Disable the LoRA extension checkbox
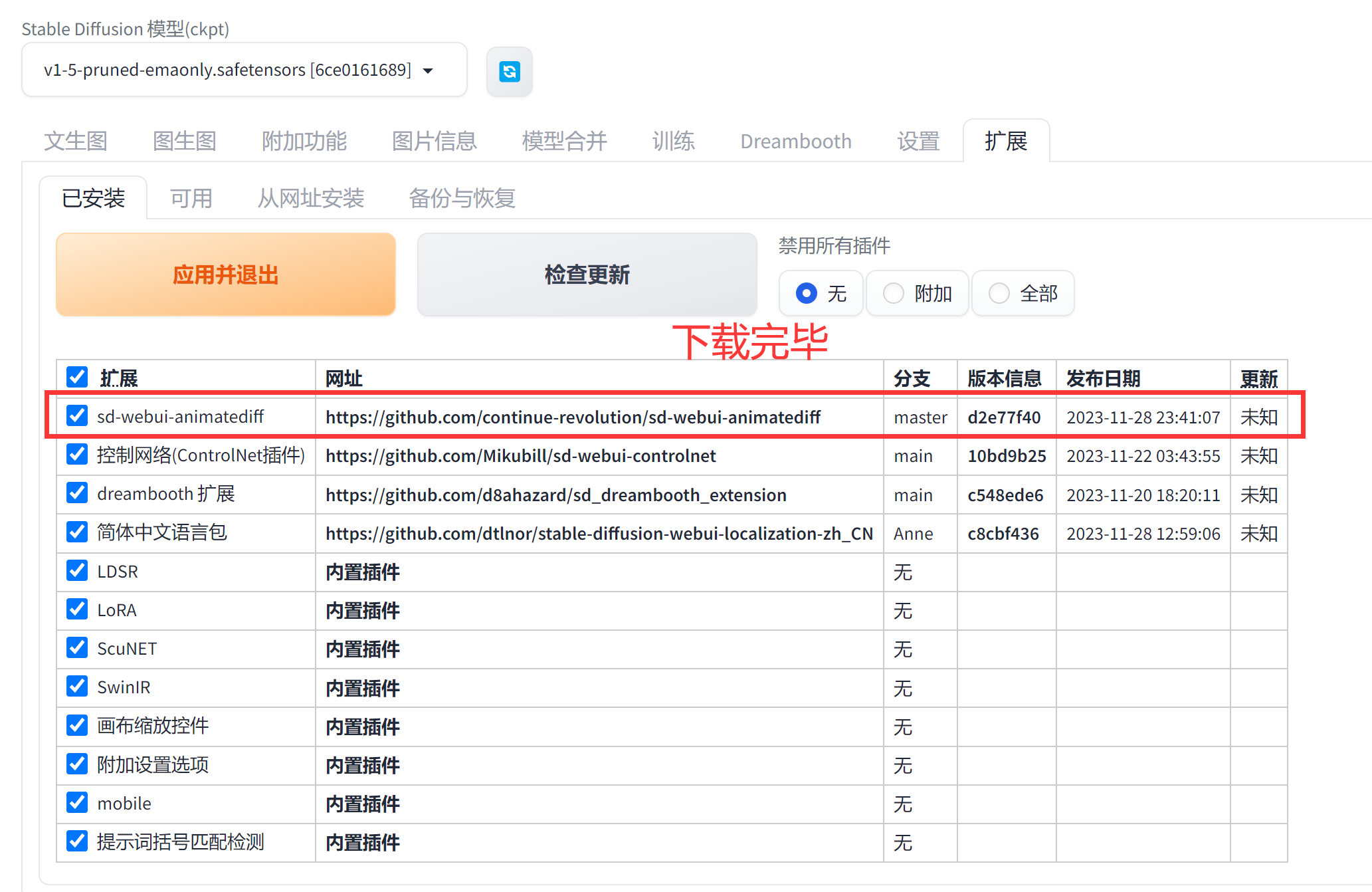The height and width of the screenshot is (892, 1372). (77, 610)
